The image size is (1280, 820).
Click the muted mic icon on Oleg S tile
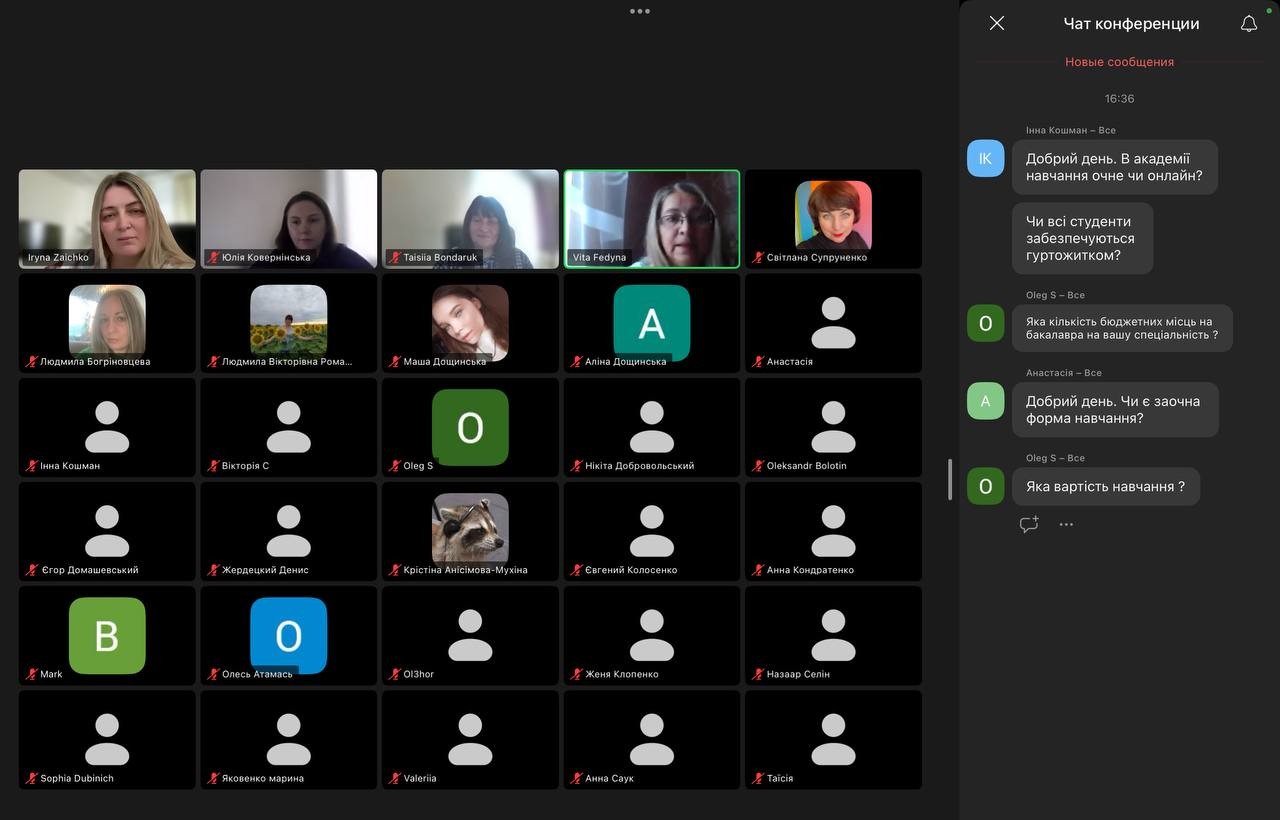click(395, 466)
